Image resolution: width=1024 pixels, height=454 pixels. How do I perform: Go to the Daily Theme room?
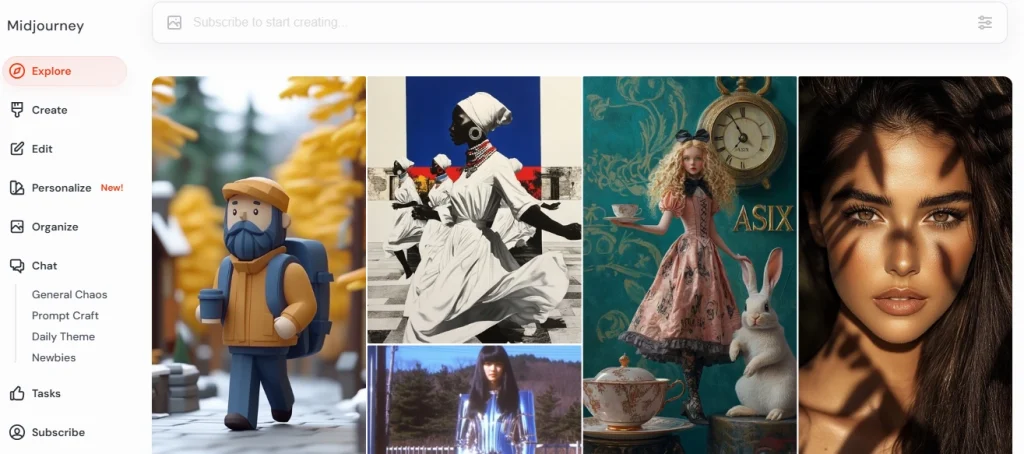click(63, 337)
